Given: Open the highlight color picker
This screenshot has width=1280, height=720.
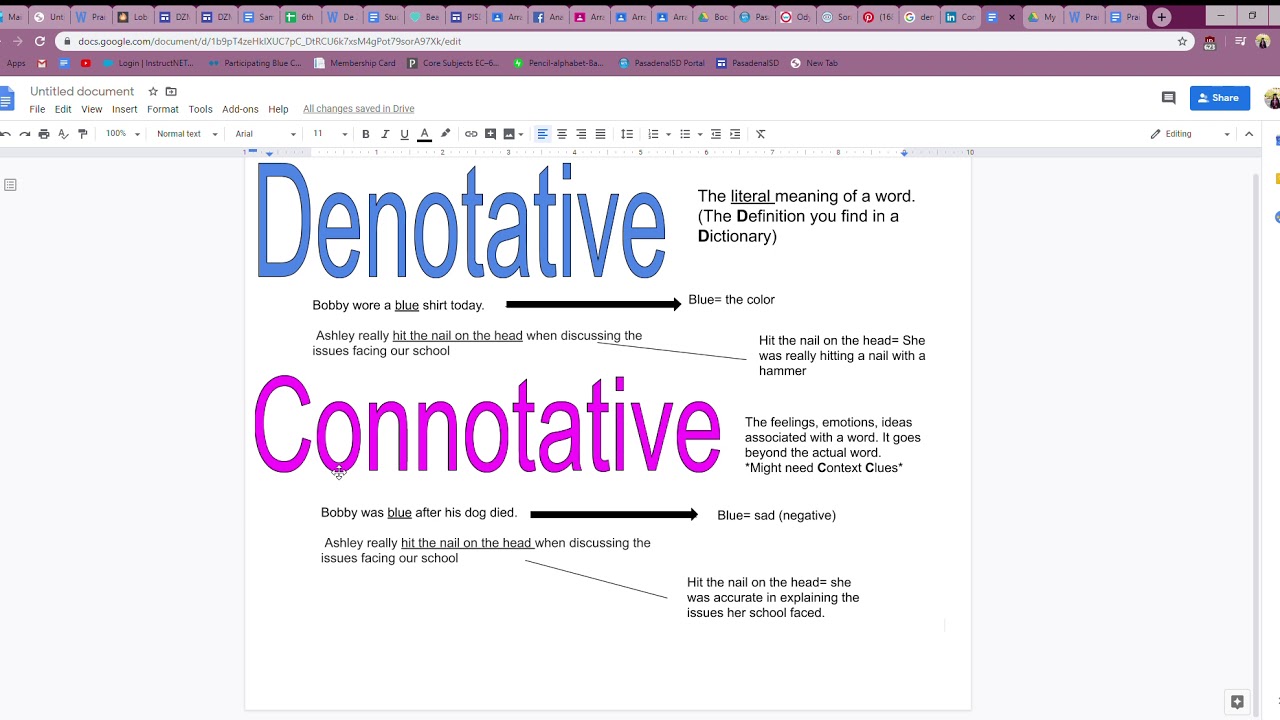Looking at the screenshot, I should click(x=445, y=134).
